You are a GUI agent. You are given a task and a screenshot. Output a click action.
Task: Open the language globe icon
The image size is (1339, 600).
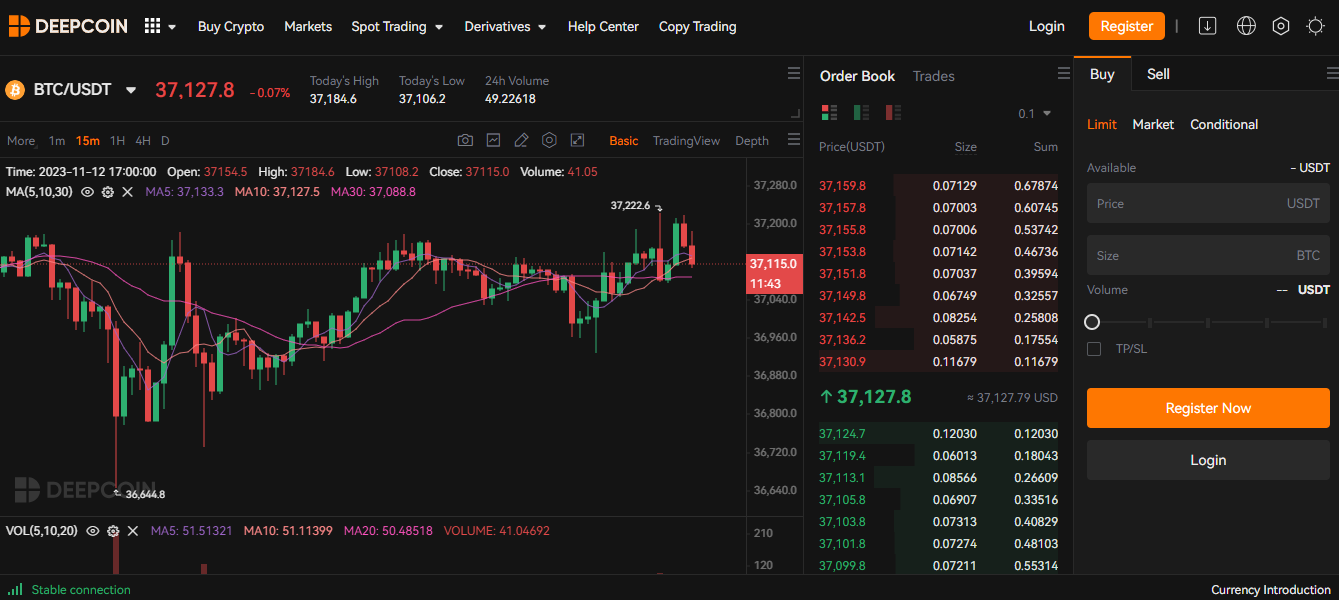[1246, 26]
